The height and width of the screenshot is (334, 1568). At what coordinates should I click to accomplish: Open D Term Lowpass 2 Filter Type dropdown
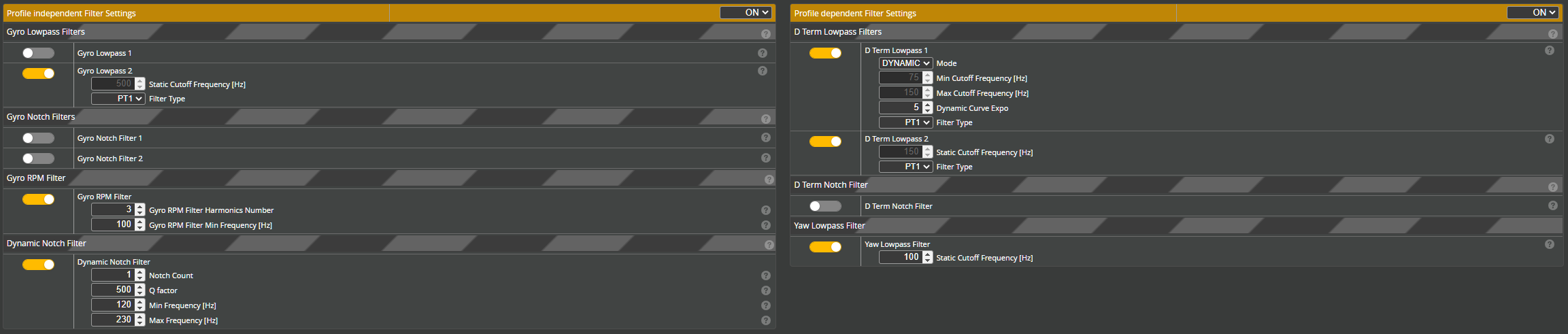905,167
